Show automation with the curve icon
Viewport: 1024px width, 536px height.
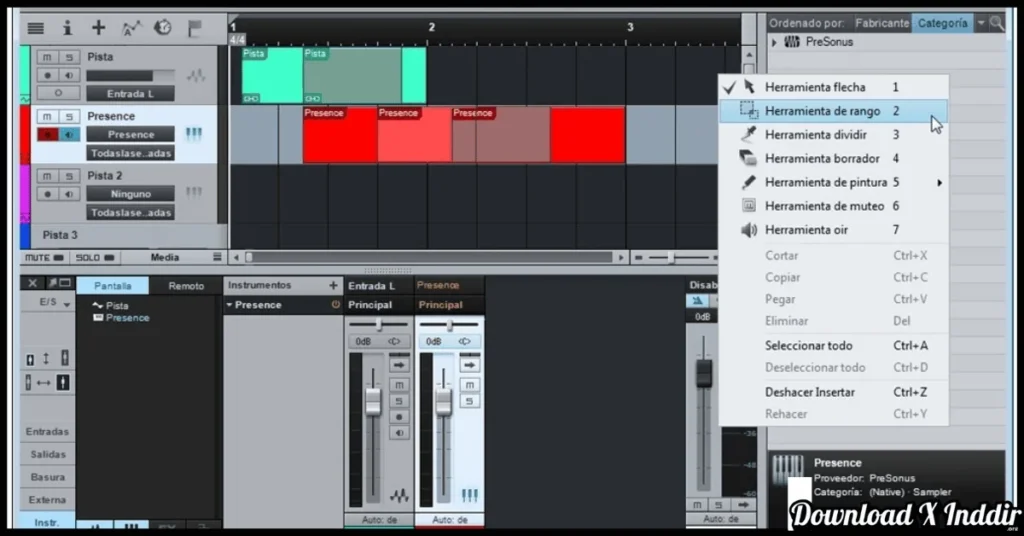click(x=131, y=28)
